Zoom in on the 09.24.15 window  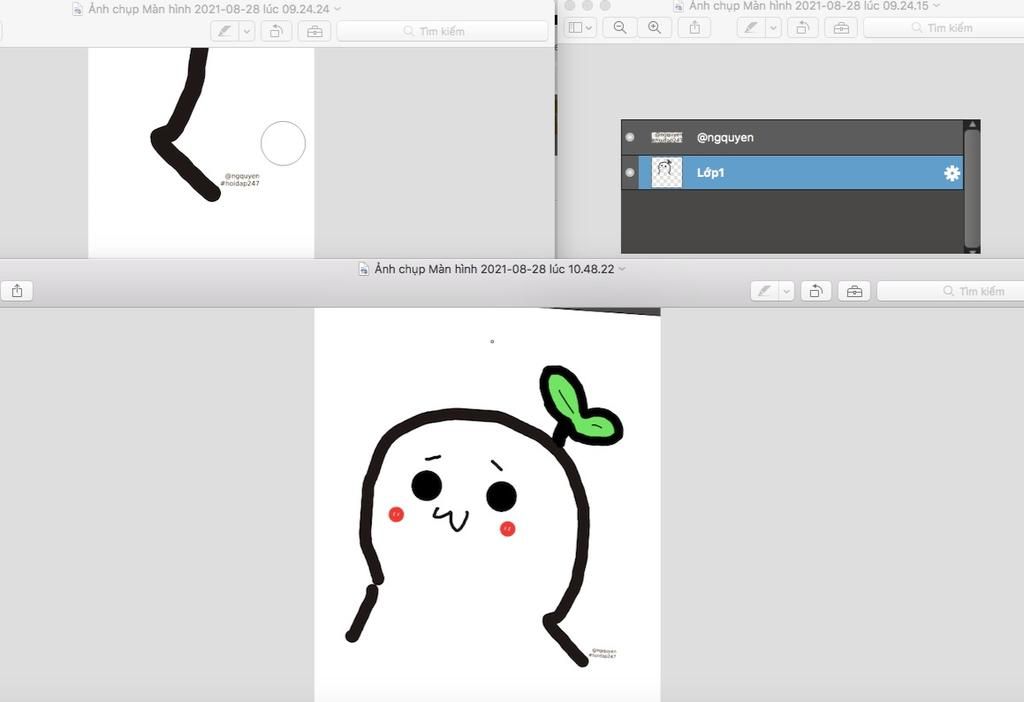654,27
